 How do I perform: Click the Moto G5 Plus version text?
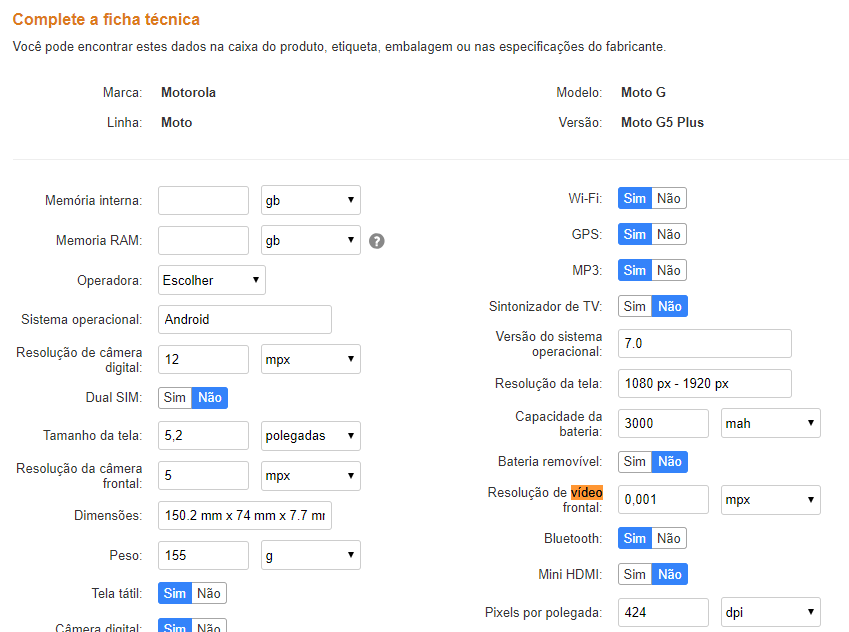662,122
